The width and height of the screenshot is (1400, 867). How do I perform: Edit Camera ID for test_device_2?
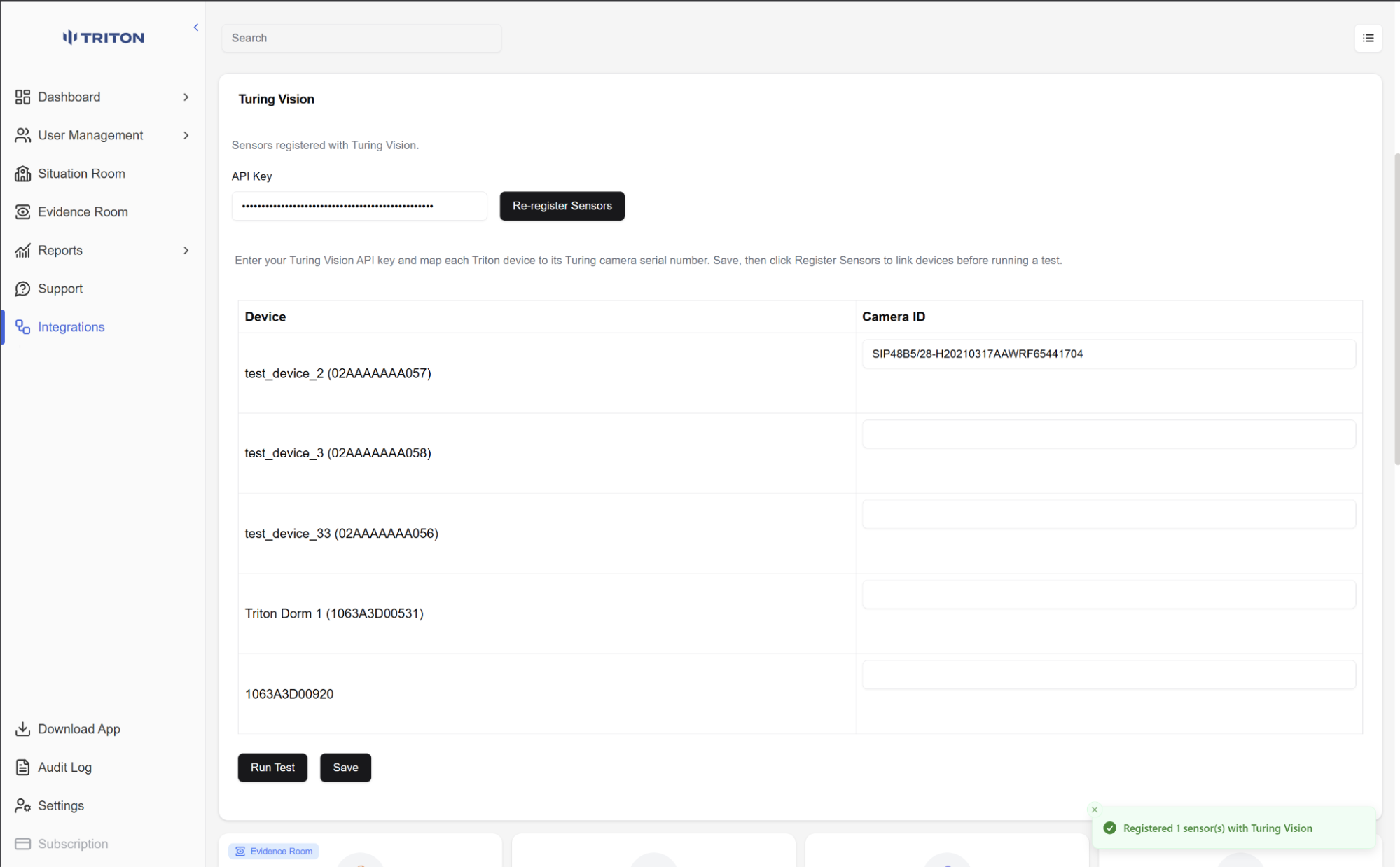coord(1109,354)
